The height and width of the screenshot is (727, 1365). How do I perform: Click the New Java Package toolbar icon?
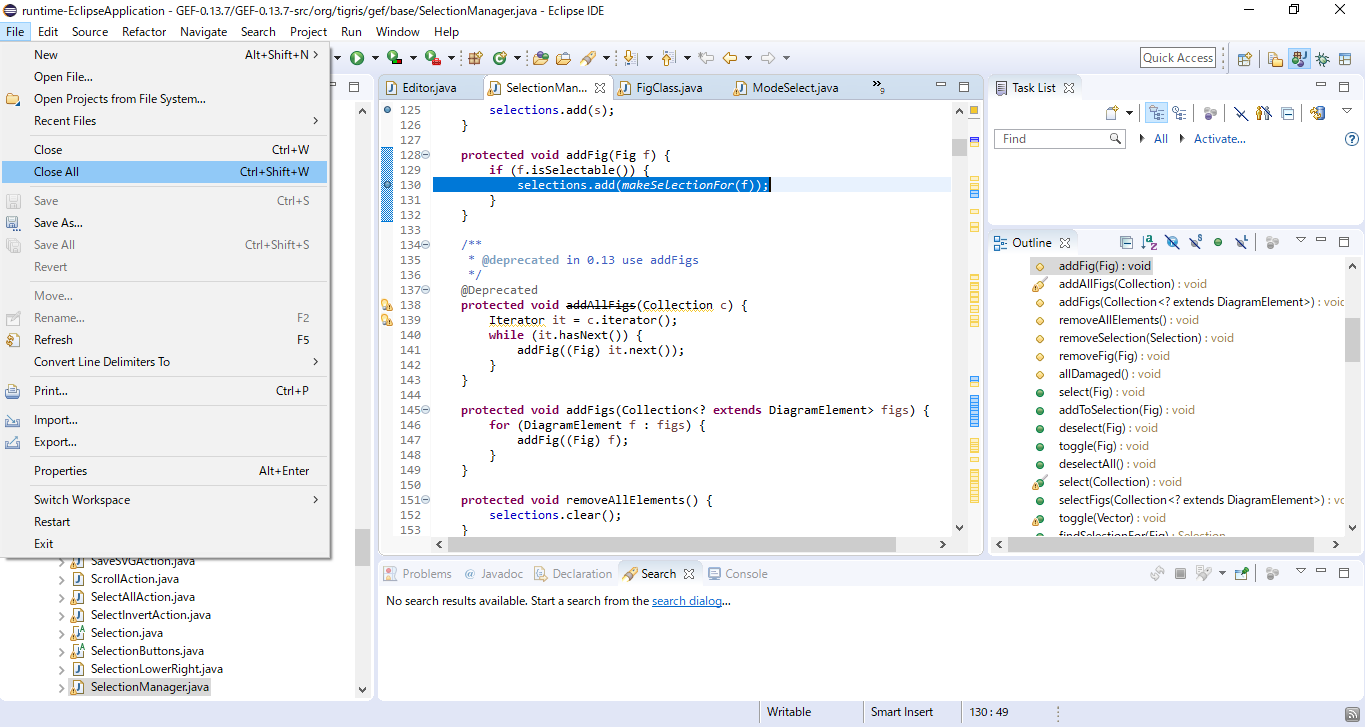[475, 58]
